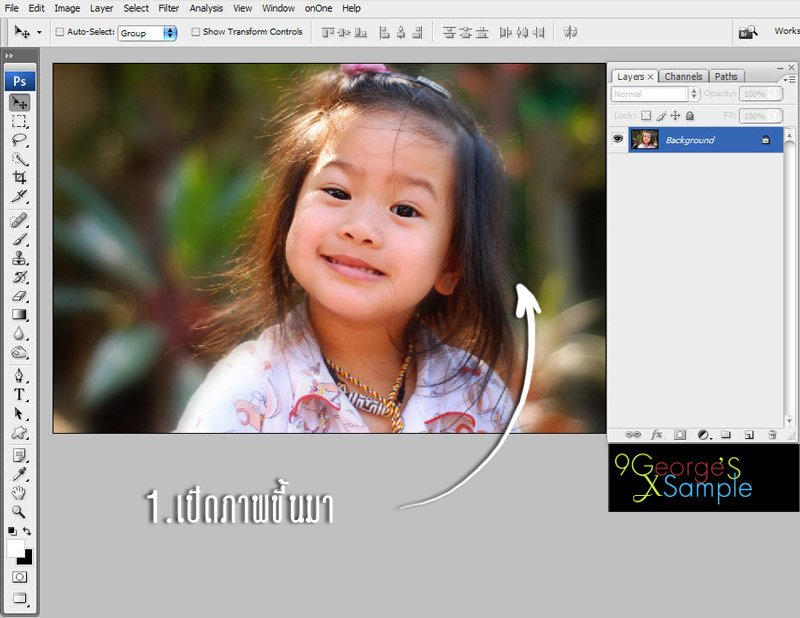Select the Hand tool
The width and height of the screenshot is (800, 618).
tap(19, 492)
